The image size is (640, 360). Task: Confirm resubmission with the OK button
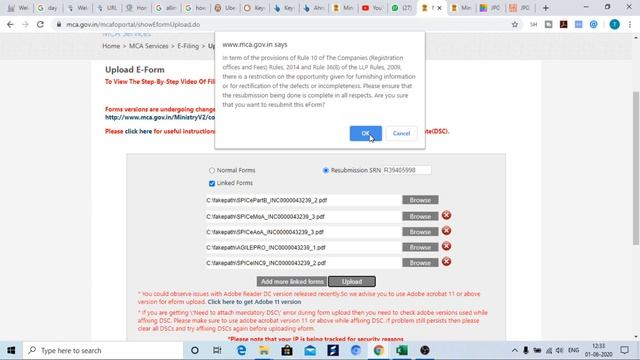tap(365, 133)
